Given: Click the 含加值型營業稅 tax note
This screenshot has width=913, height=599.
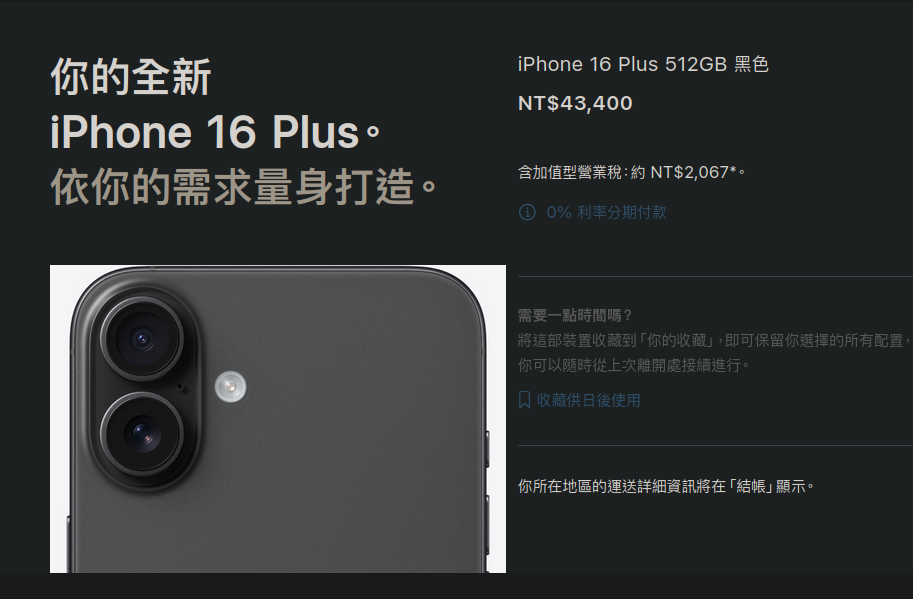Looking at the screenshot, I should tap(632, 172).
